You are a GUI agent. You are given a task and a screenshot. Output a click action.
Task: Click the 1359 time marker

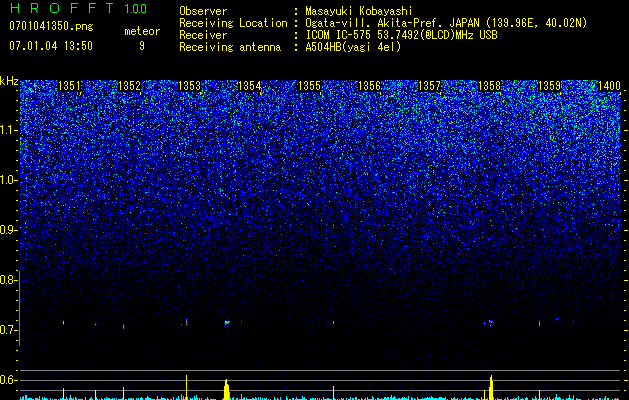coord(549,86)
